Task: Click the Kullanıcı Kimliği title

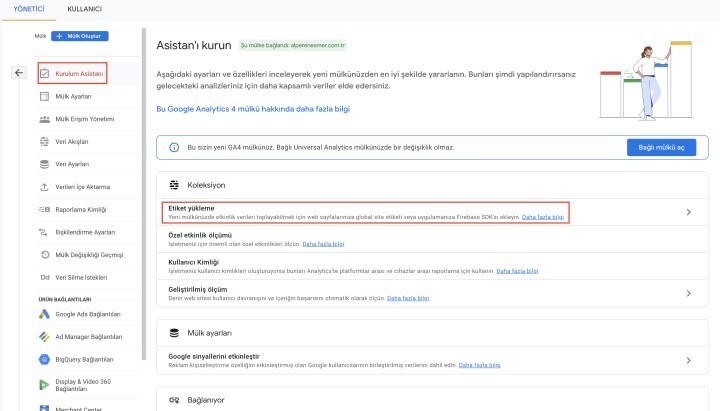Action: click(x=193, y=262)
